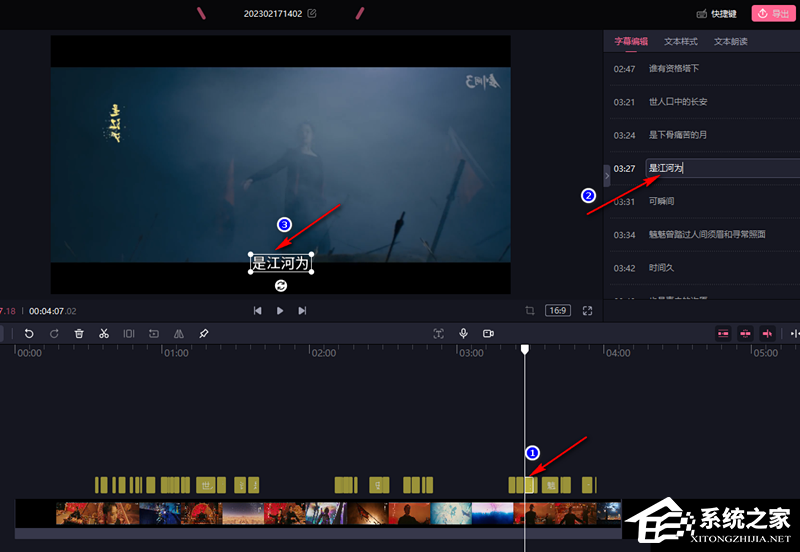
Task: Open the 16:9 aspect ratio selector
Action: 558,311
